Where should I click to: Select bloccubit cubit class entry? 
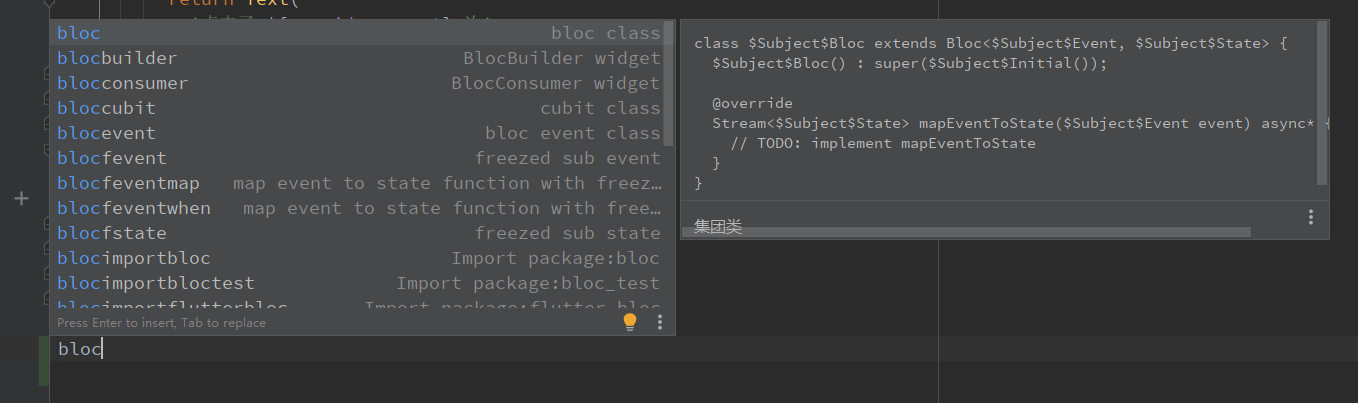click(x=358, y=108)
